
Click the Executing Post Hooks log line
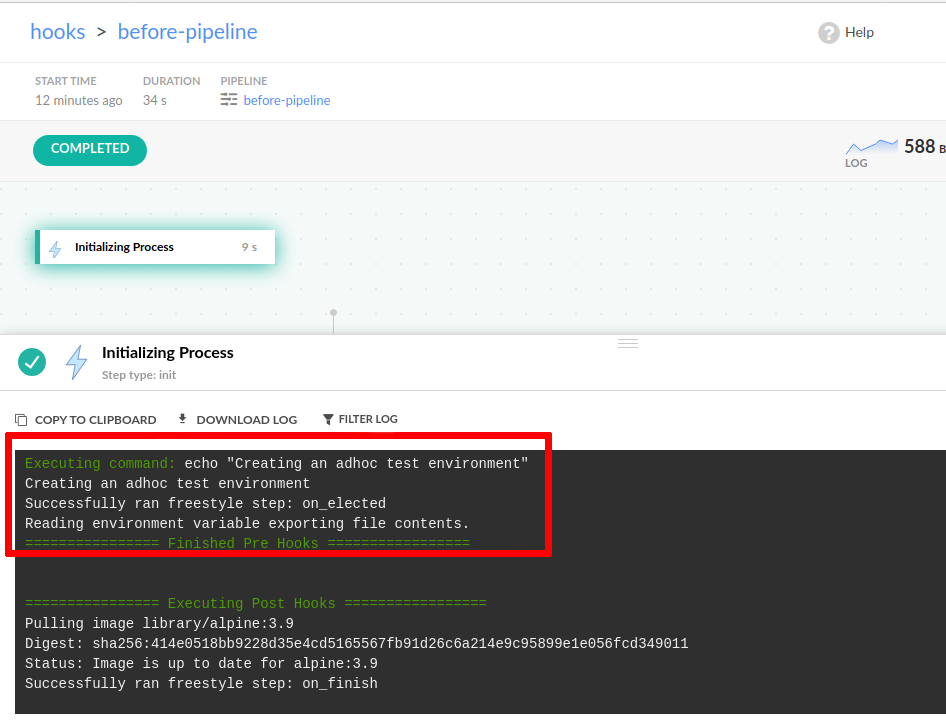point(255,604)
